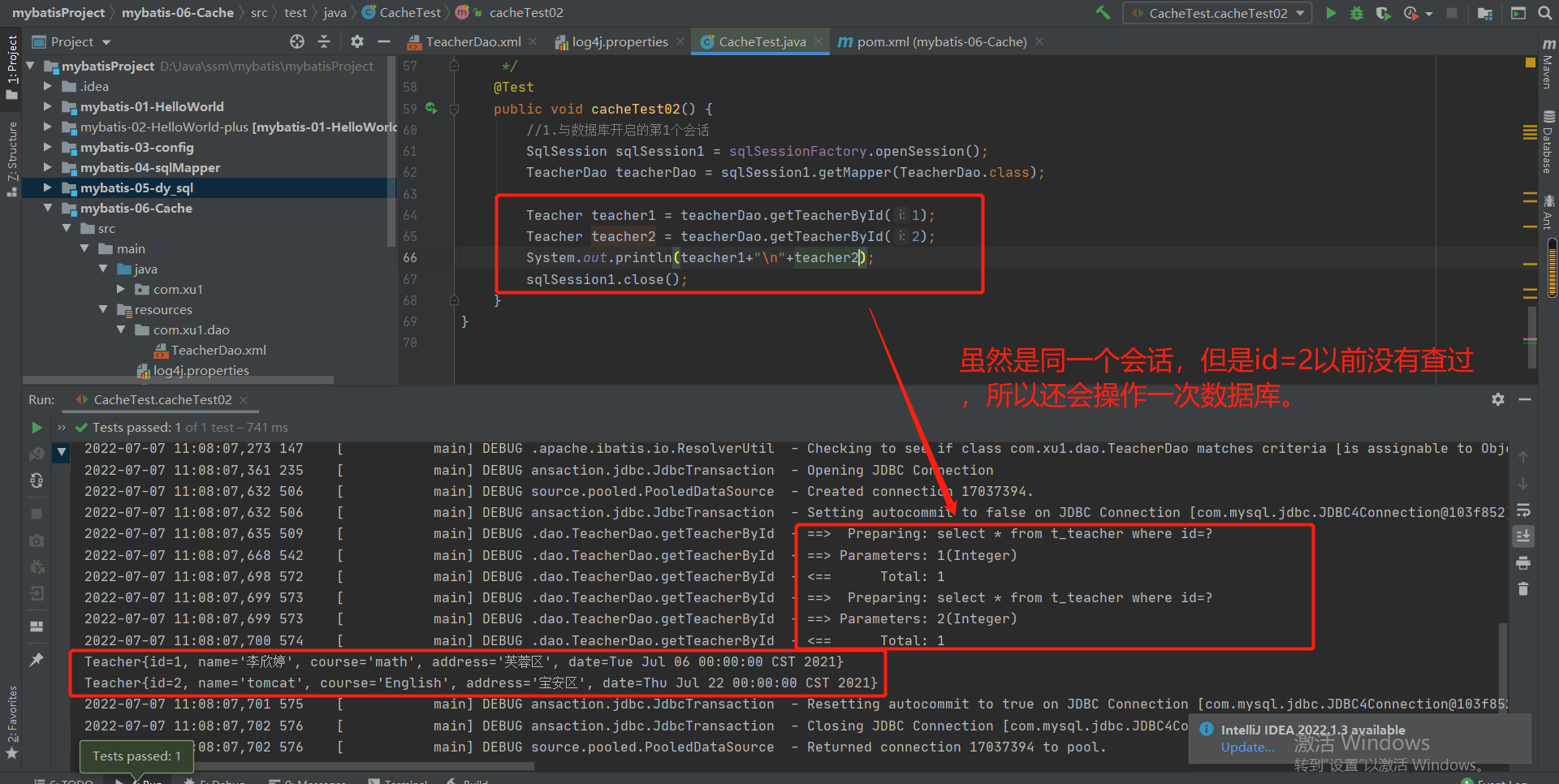Expand the mybatis-05-dy_sql module
Screen dimensions: 1559x784
click(47, 187)
